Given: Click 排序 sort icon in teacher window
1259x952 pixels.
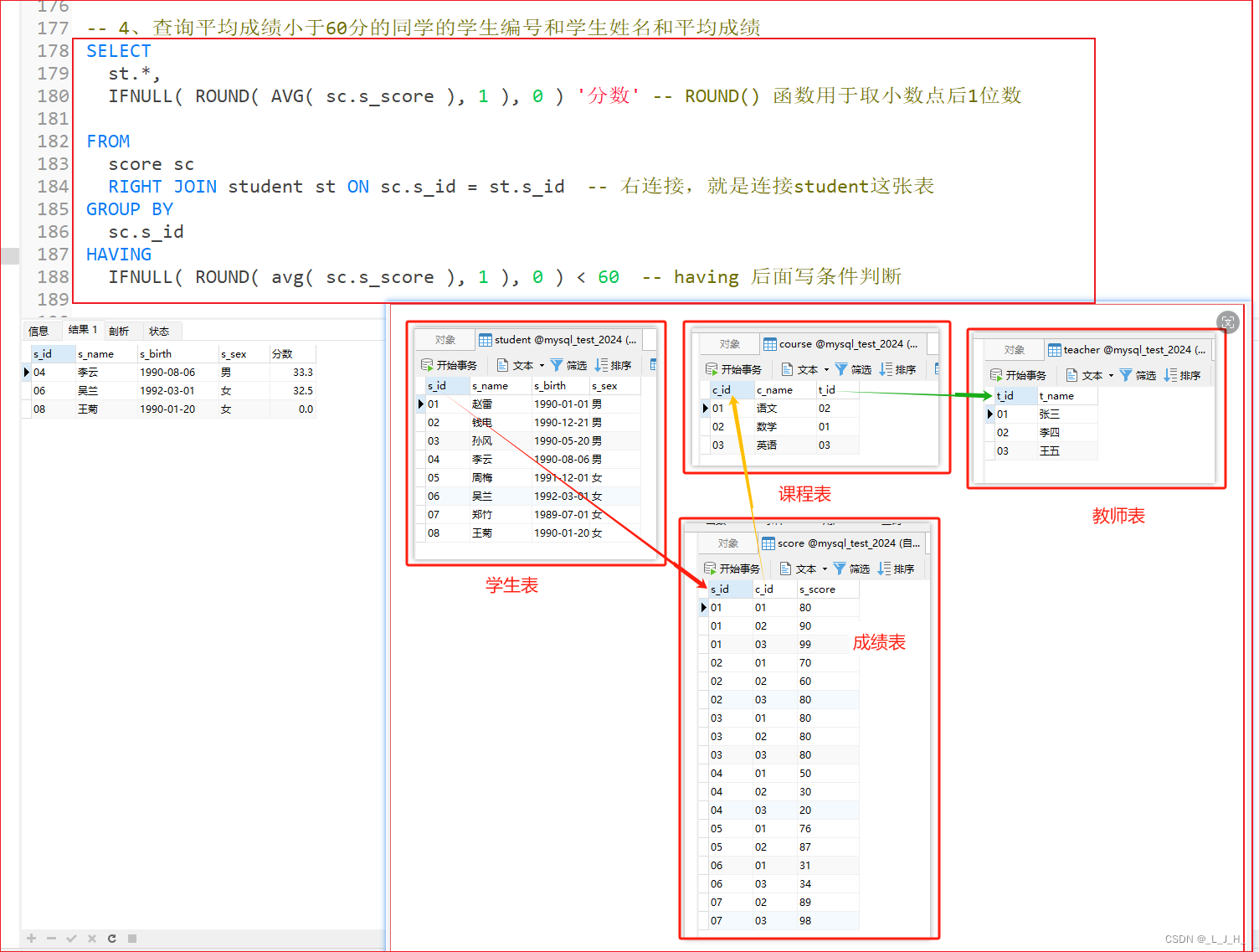Looking at the screenshot, I should [x=1170, y=375].
